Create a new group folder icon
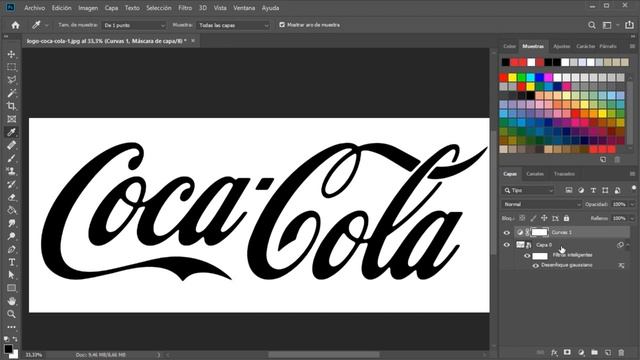Image resolution: width=640 pixels, height=360 pixels. [594, 353]
